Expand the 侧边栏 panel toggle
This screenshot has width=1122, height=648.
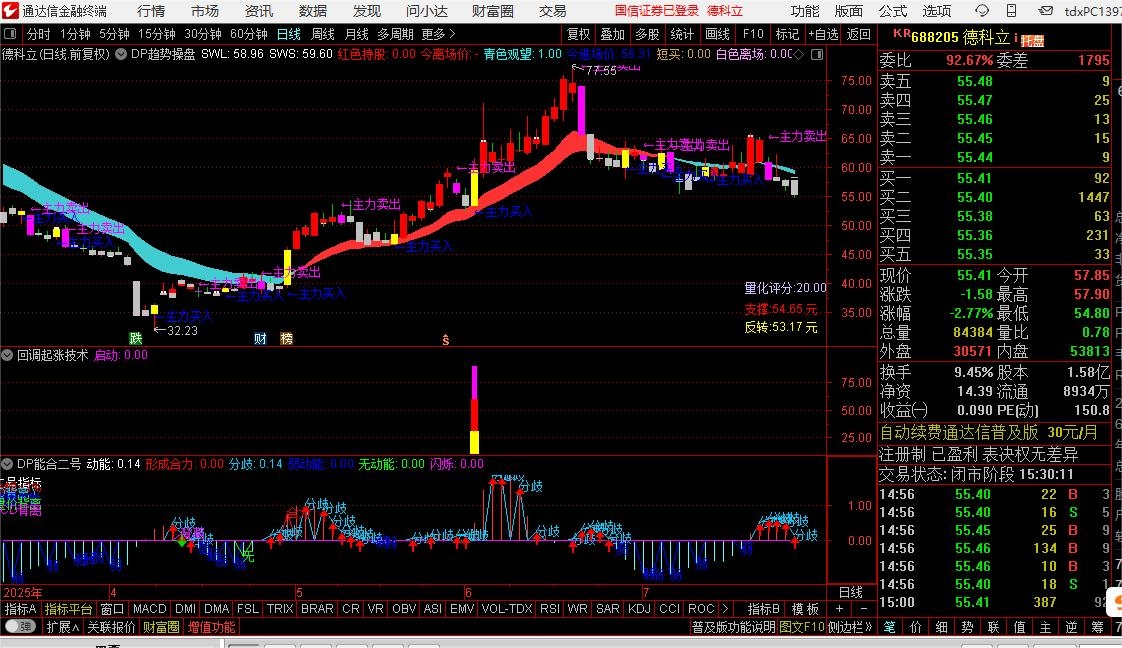click(852, 627)
